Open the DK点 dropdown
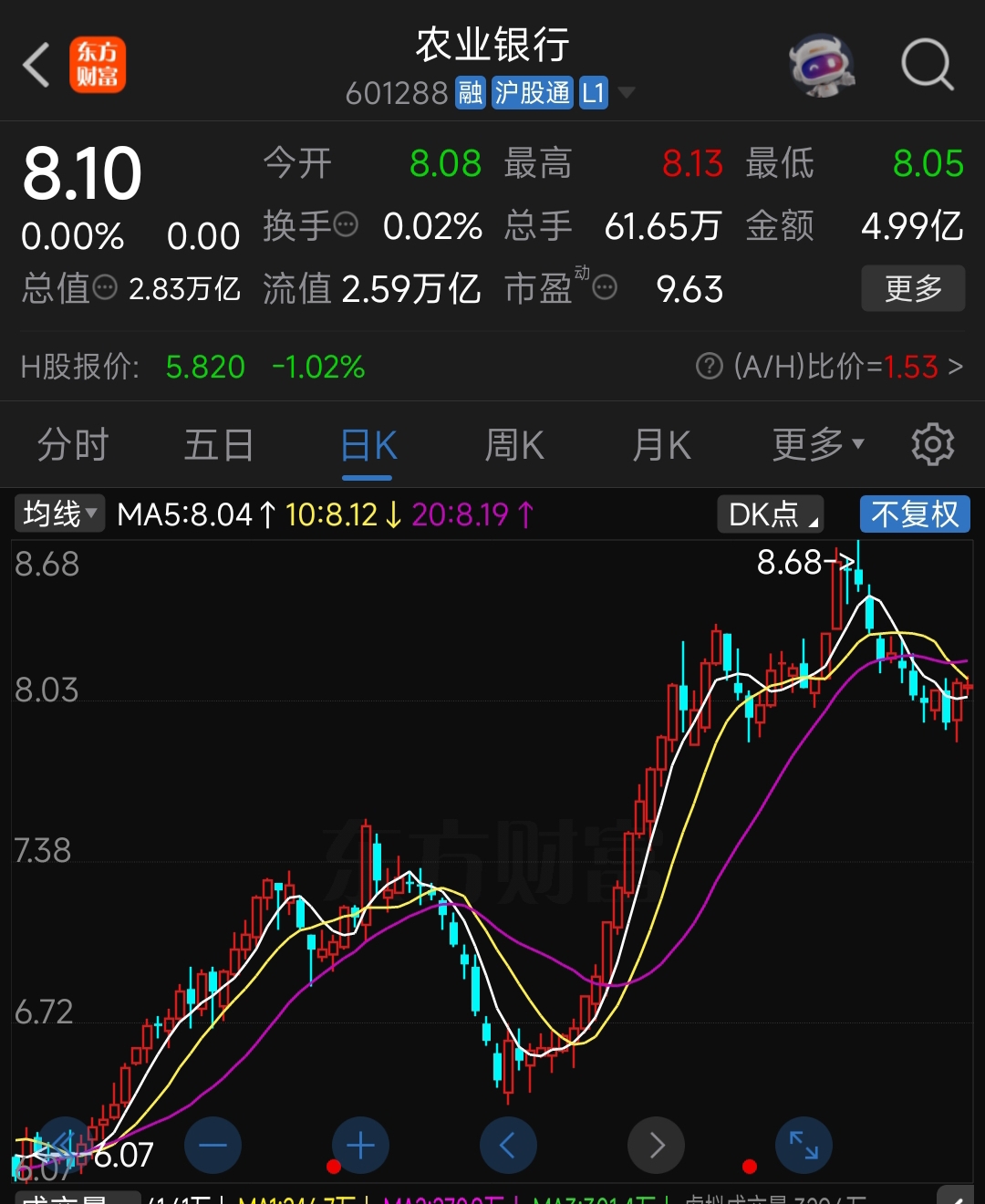The width and height of the screenshot is (985, 1204). 771,514
